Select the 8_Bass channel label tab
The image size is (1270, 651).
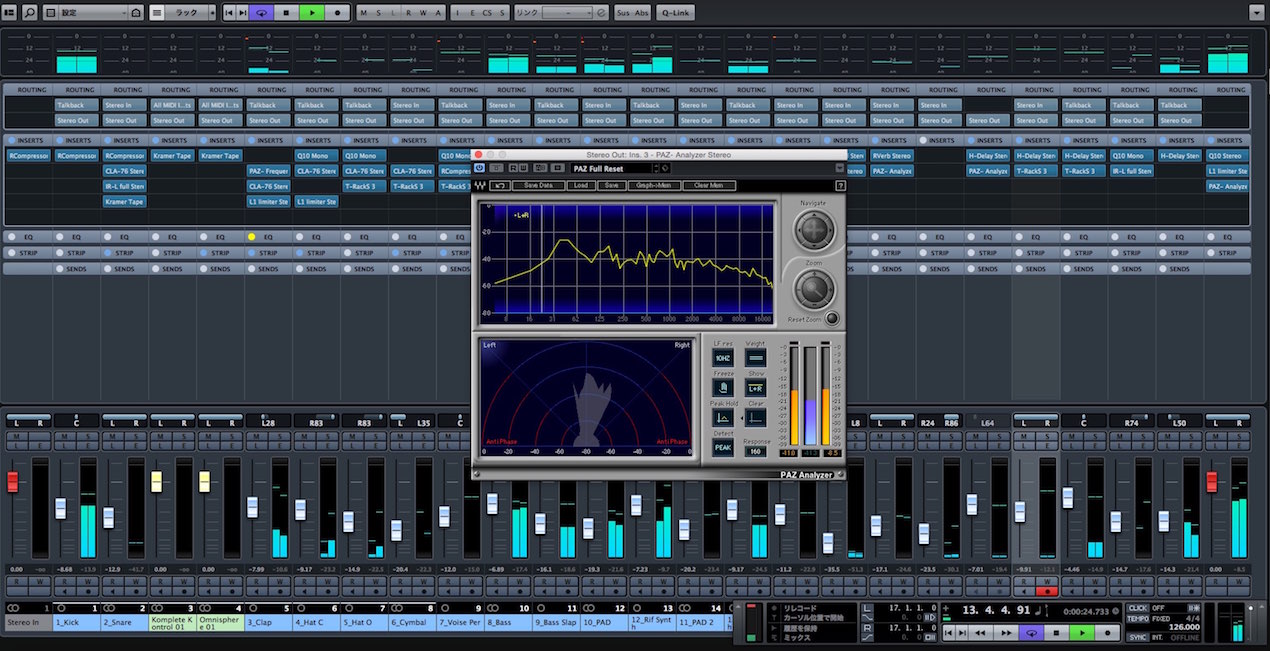(x=509, y=622)
